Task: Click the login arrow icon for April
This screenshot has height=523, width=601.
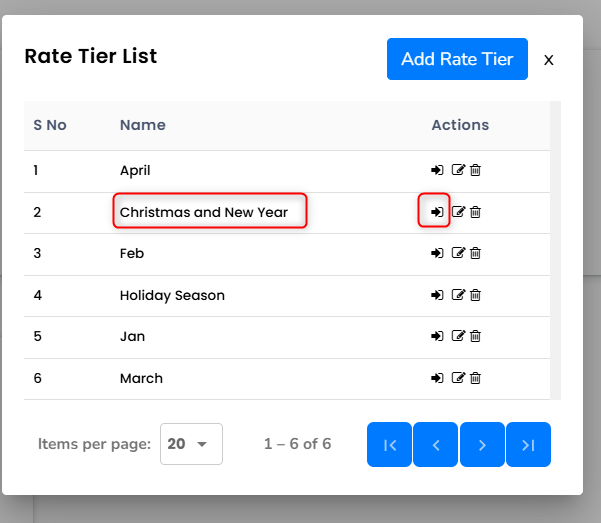Action: pos(437,170)
